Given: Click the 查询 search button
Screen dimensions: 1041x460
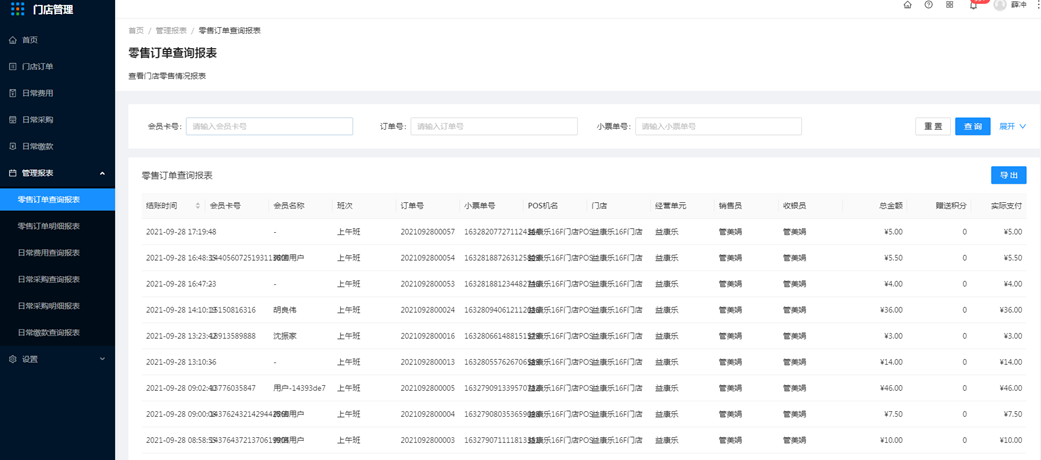Looking at the screenshot, I should pos(973,126).
